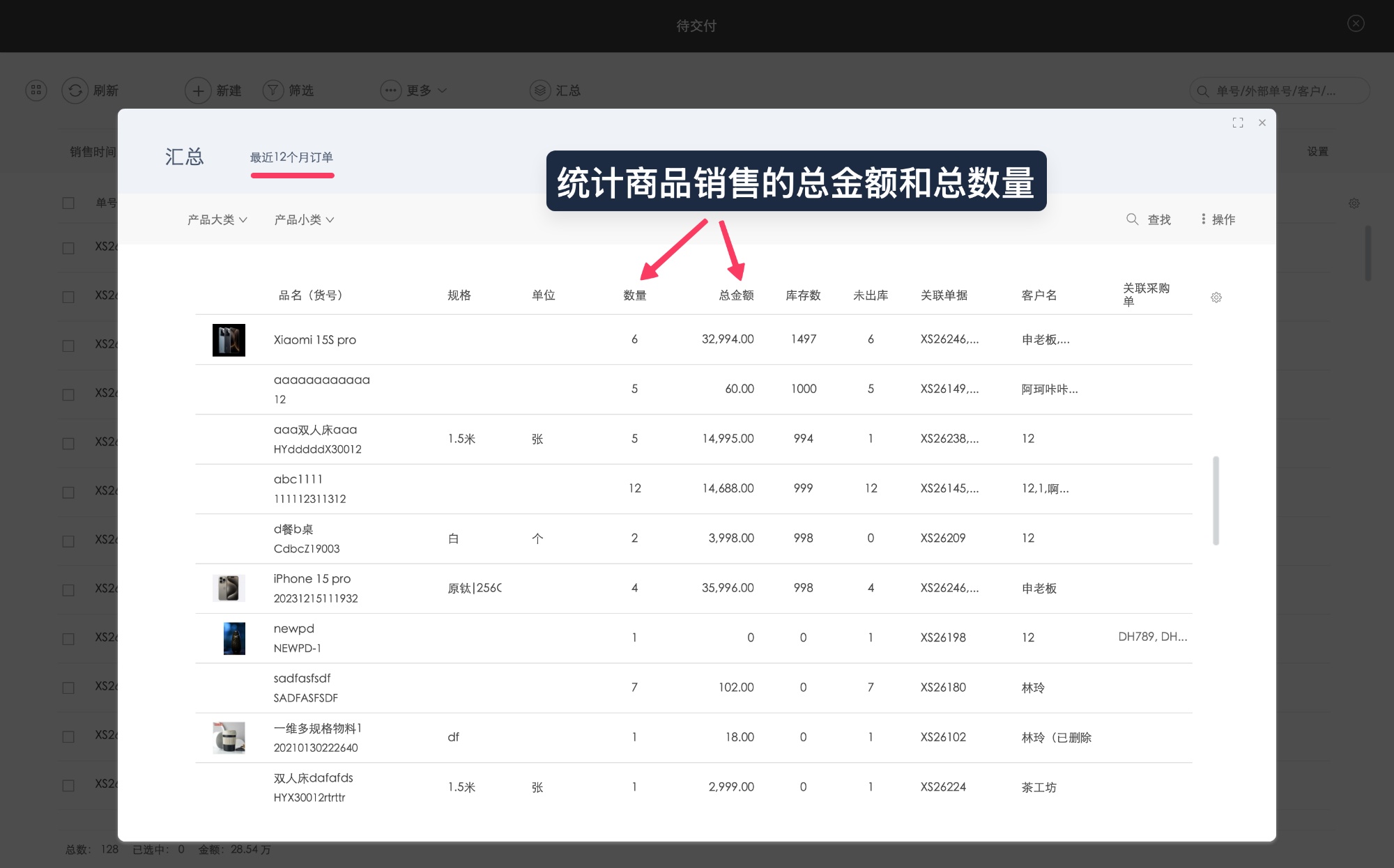This screenshot has height=868, width=1394.
Task: Open summary table column settings gear
Action: point(1216,297)
